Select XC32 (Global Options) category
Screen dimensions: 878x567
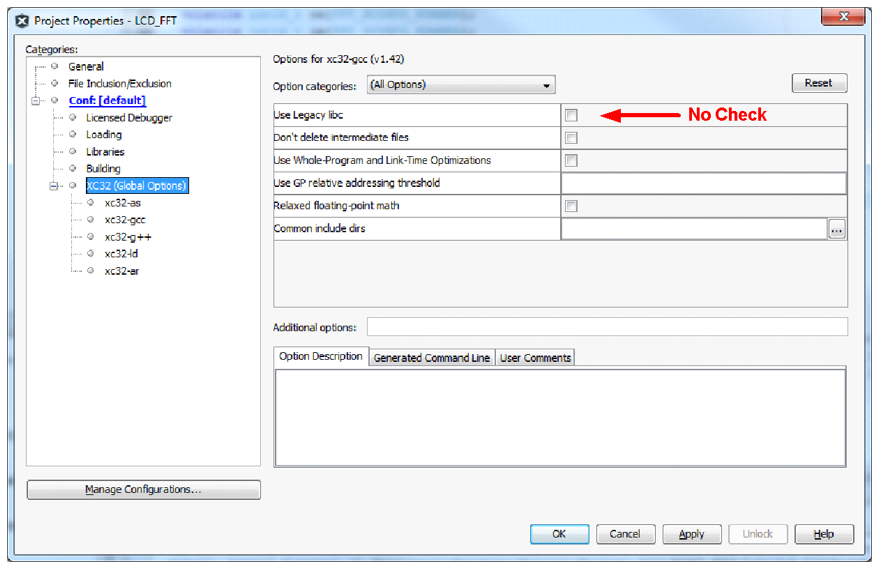coord(137,186)
